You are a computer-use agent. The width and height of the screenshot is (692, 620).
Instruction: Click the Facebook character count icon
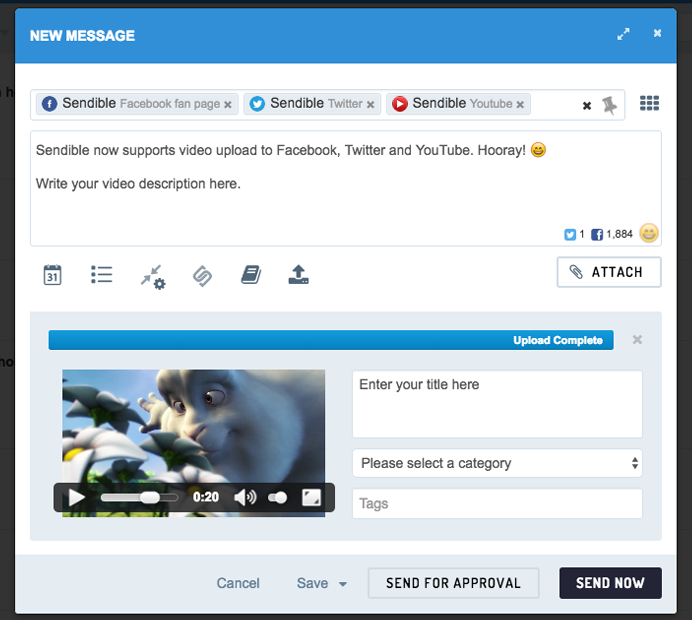[x=597, y=234]
